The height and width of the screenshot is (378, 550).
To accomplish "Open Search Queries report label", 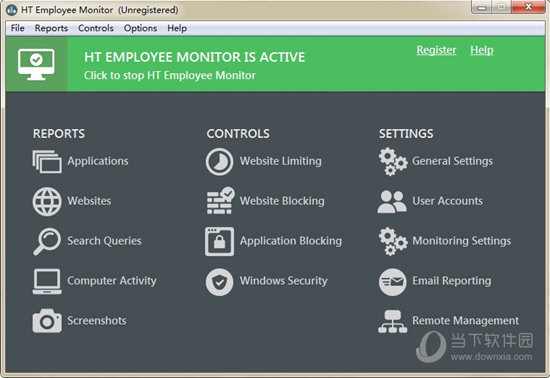I will point(105,241).
